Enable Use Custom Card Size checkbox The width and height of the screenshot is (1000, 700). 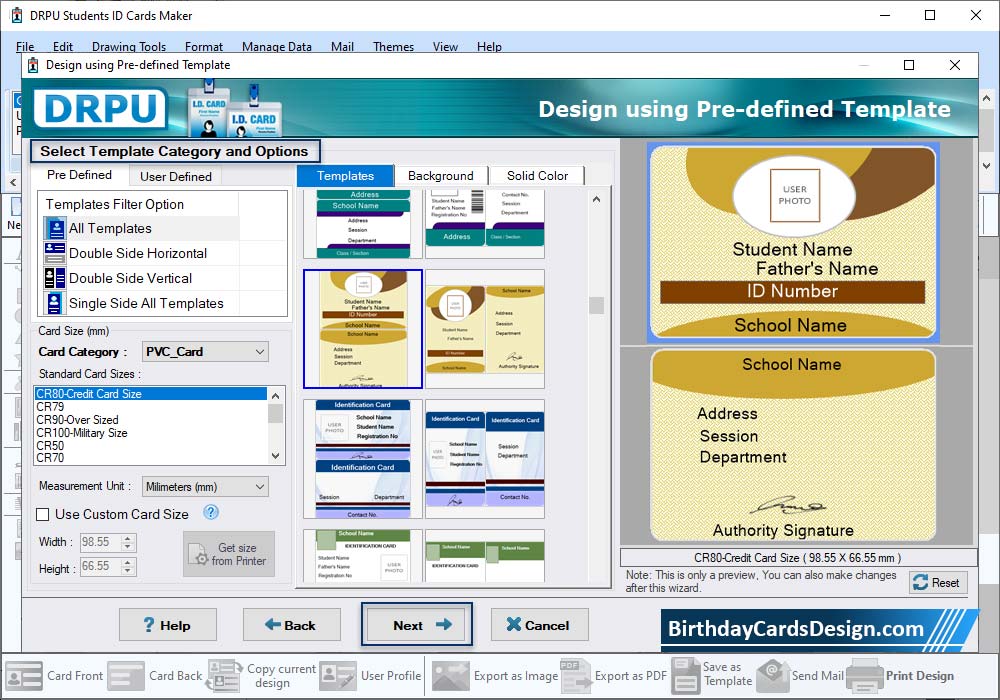(43, 514)
